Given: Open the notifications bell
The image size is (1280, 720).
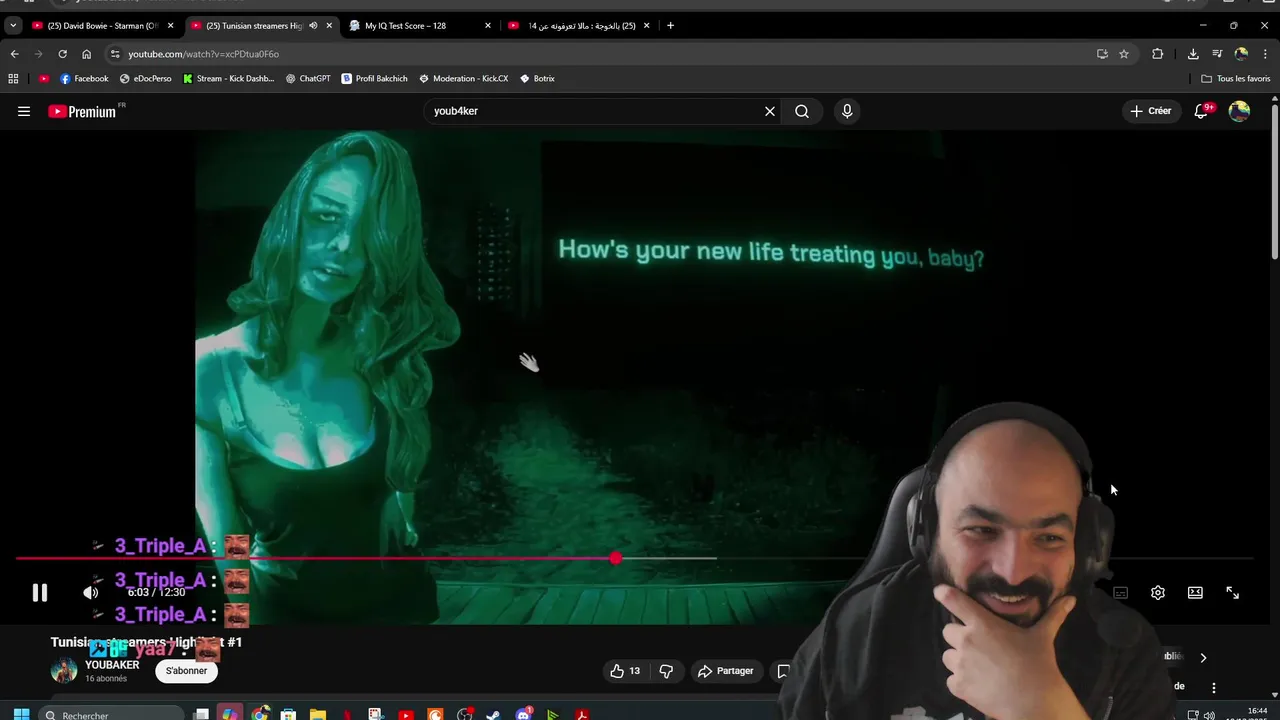Looking at the screenshot, I should 1201,111.
